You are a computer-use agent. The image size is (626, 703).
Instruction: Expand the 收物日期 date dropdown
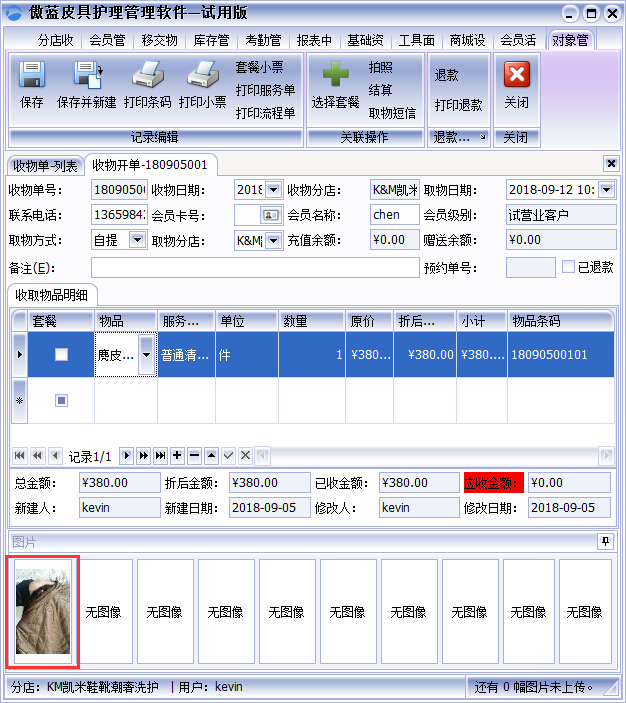pyautogui.click(x=273, y=190)
